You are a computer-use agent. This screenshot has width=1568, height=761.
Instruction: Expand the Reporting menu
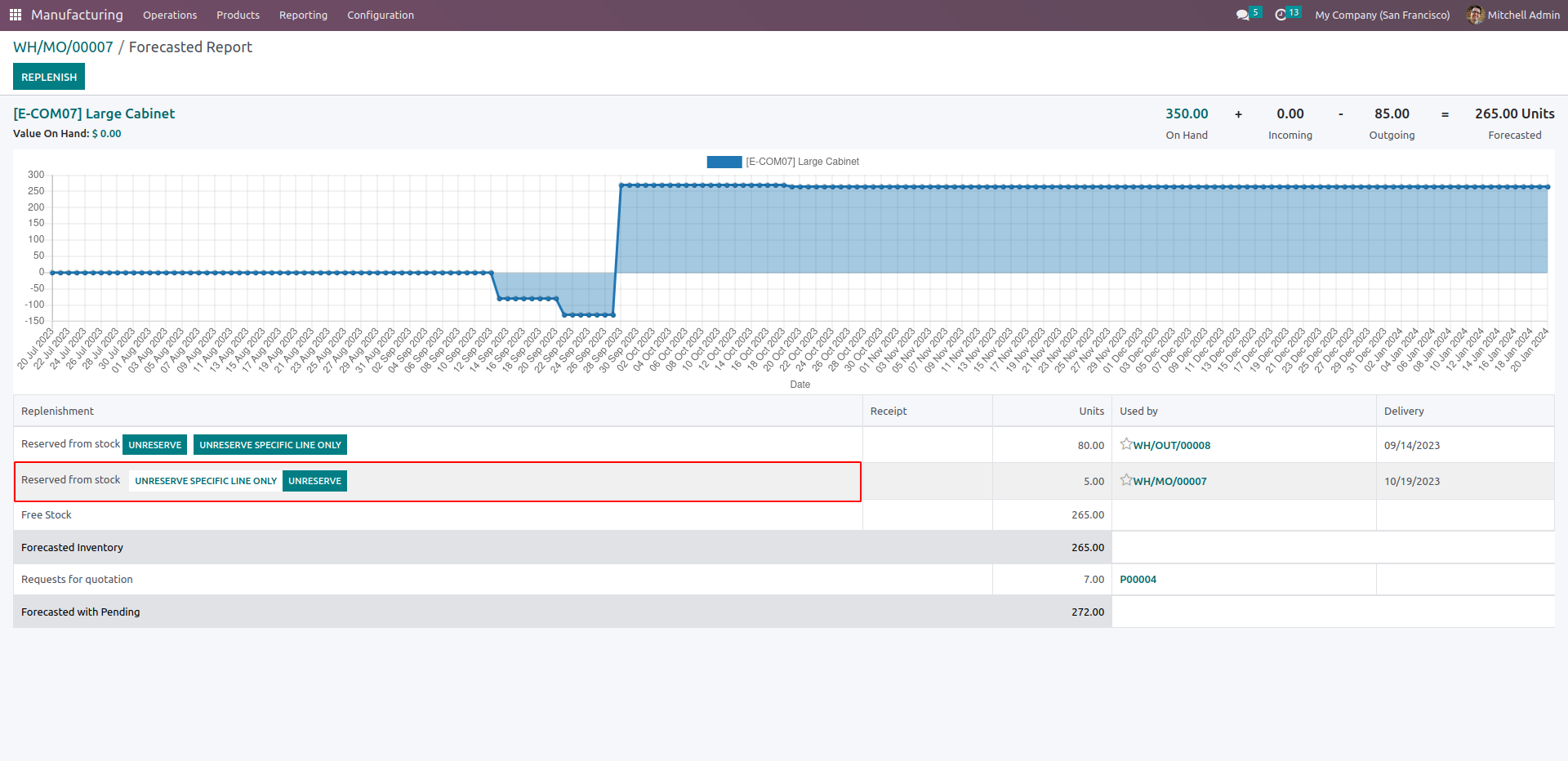303,15
